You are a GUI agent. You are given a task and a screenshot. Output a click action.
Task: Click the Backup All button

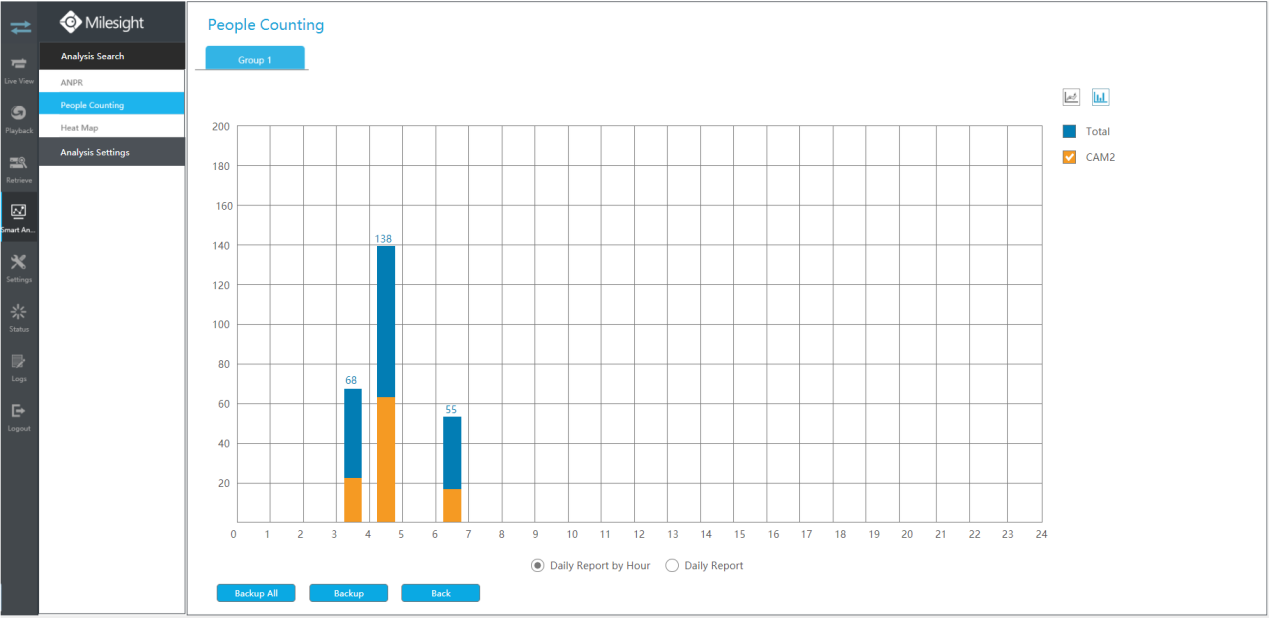click(x=256, y=593)
